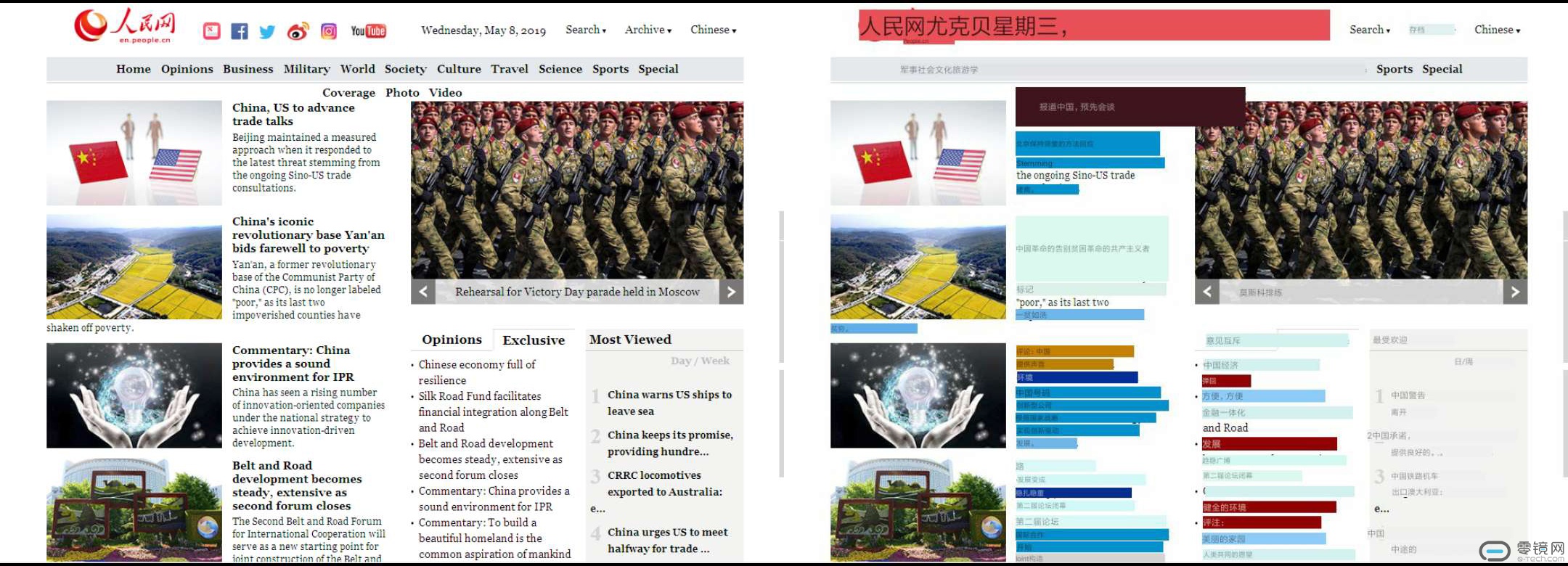The width and height of the screenshot is (1568, 566).
Task: Open the World navigation item
Action: pyautogui.click(x=358, y=69)
